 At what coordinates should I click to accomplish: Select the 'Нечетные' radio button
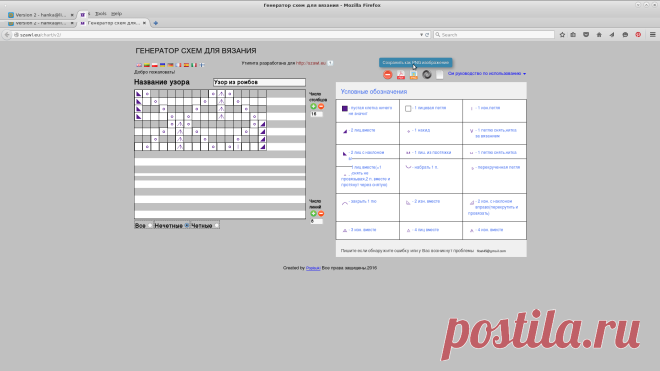[187, 226]
